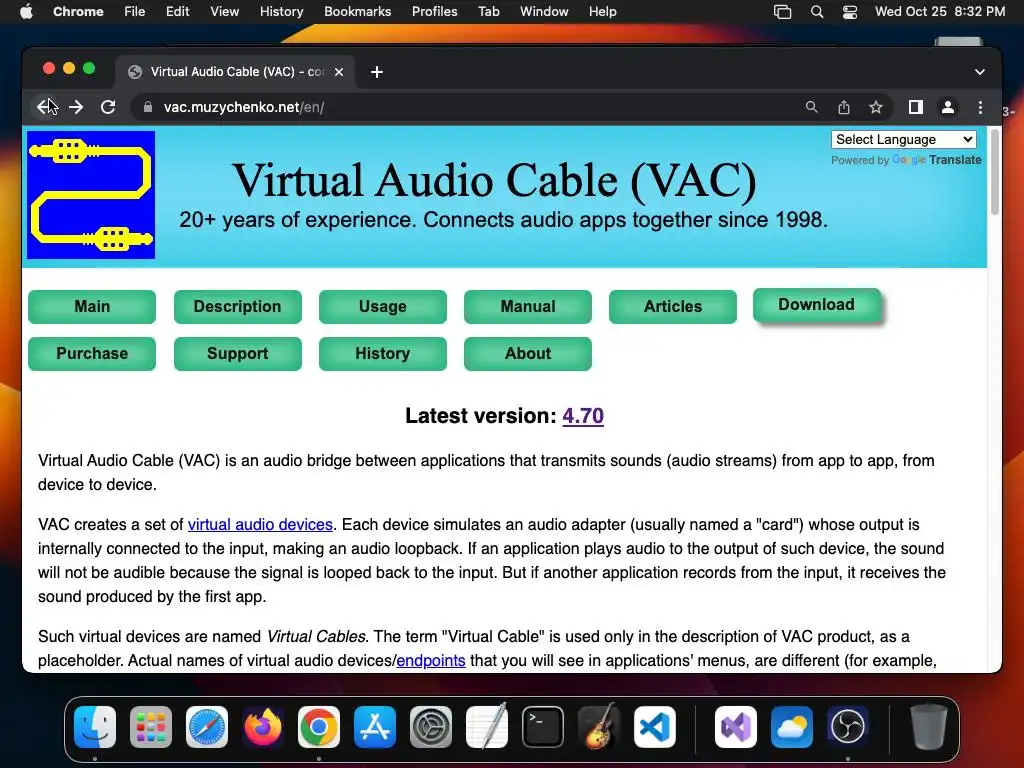Open the App Store from the Dock
Viewport: 1024px width, 768px height.
[x=375, y=727]
